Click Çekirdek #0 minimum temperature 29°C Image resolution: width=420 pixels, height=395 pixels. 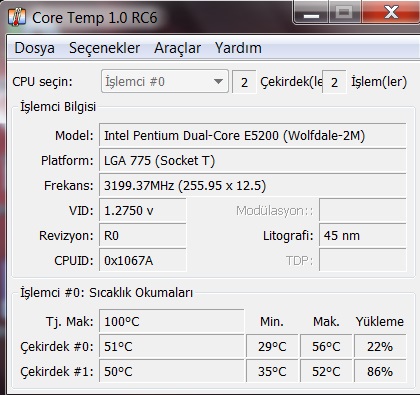[272, 347]
